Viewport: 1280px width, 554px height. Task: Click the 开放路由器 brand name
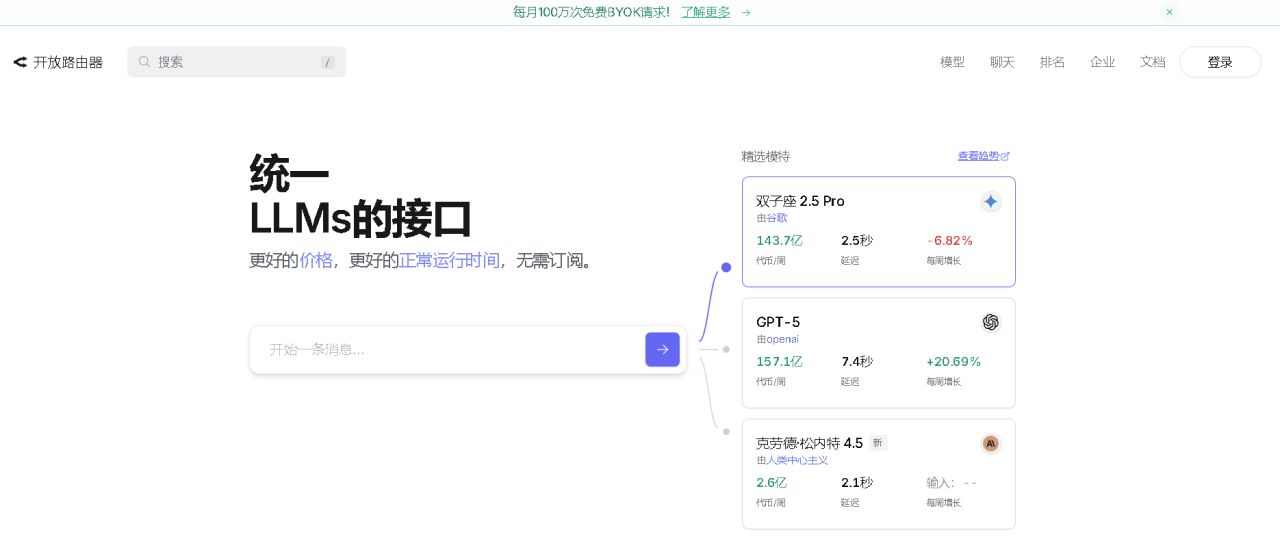pos(68,62)
